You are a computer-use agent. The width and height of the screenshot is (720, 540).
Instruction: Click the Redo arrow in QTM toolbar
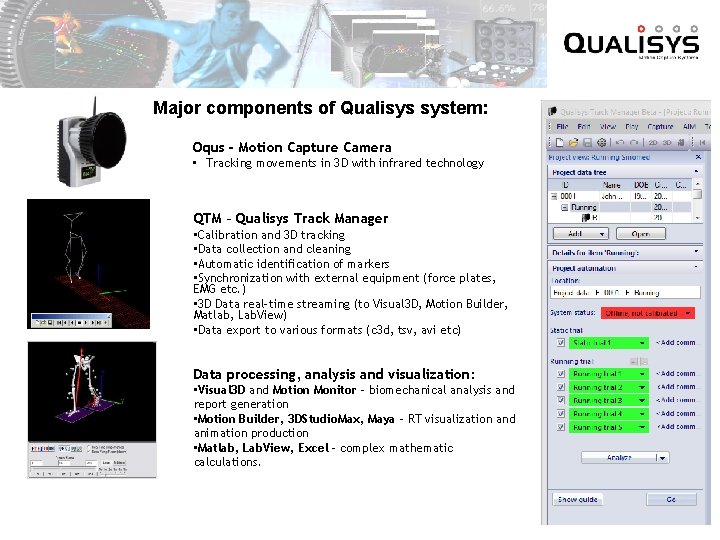point(634,143)
